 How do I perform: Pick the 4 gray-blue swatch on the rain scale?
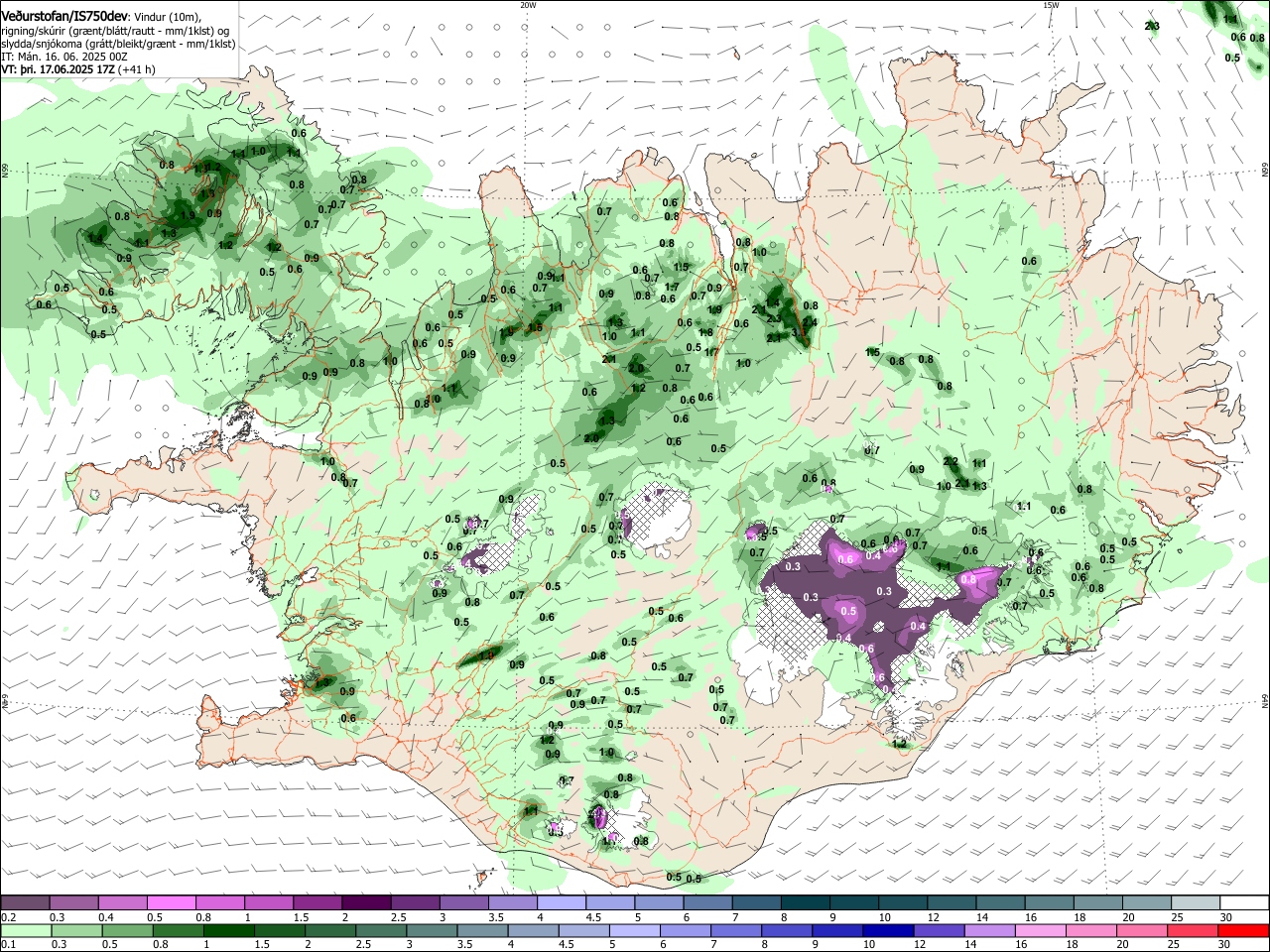coord(534,930)
